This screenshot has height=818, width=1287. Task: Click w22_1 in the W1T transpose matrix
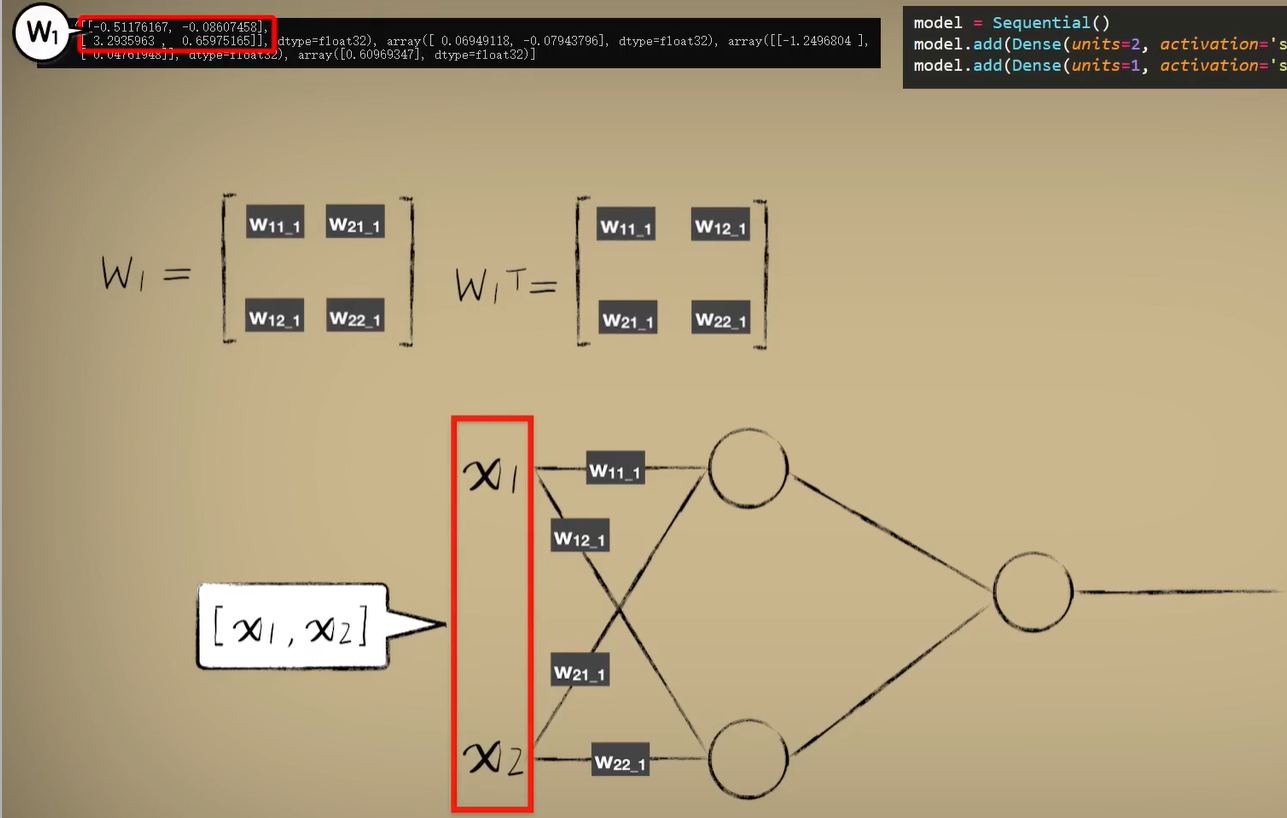(720, 319)
